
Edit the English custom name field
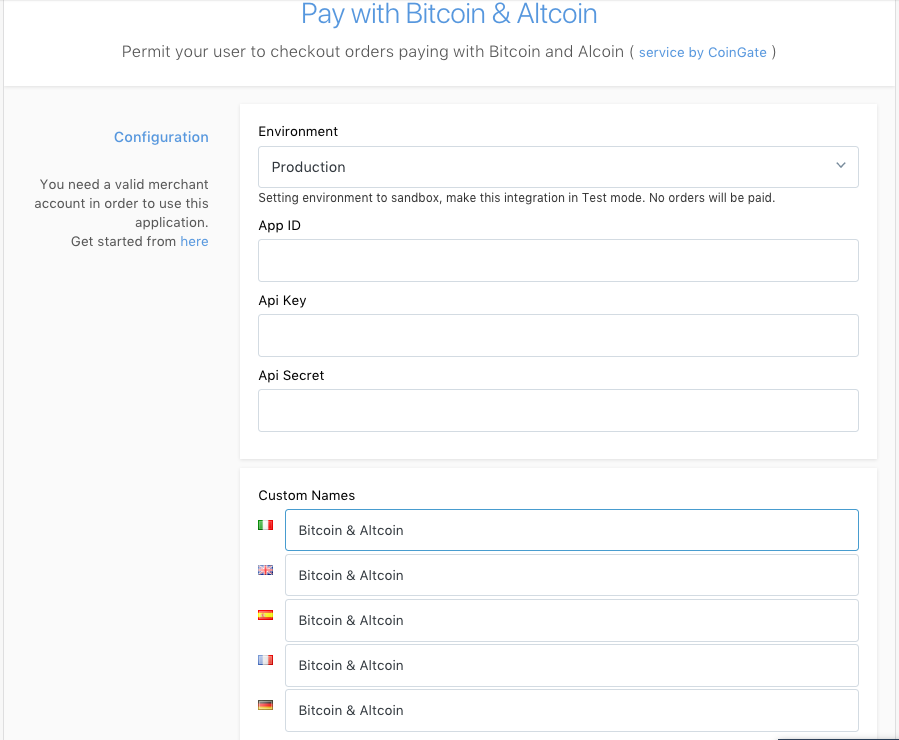point(571,575)
